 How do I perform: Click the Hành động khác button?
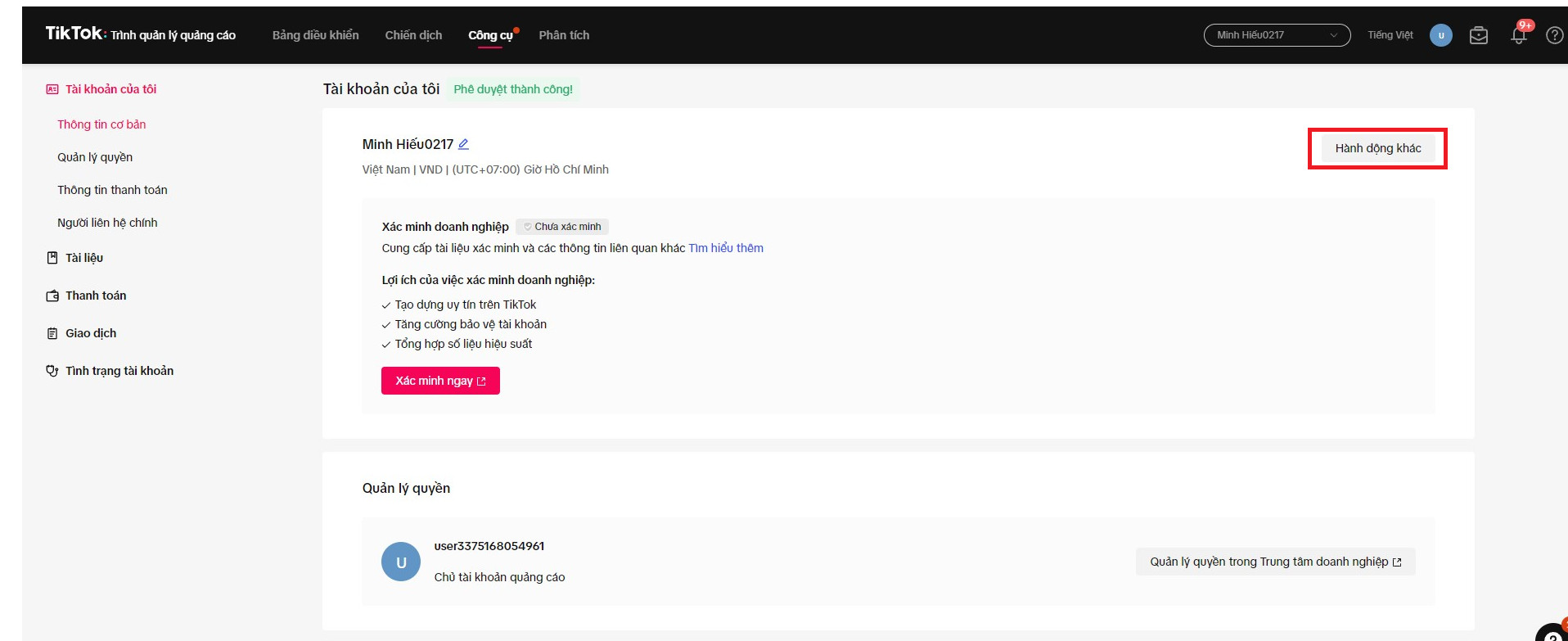click(x=1378, y=148)
